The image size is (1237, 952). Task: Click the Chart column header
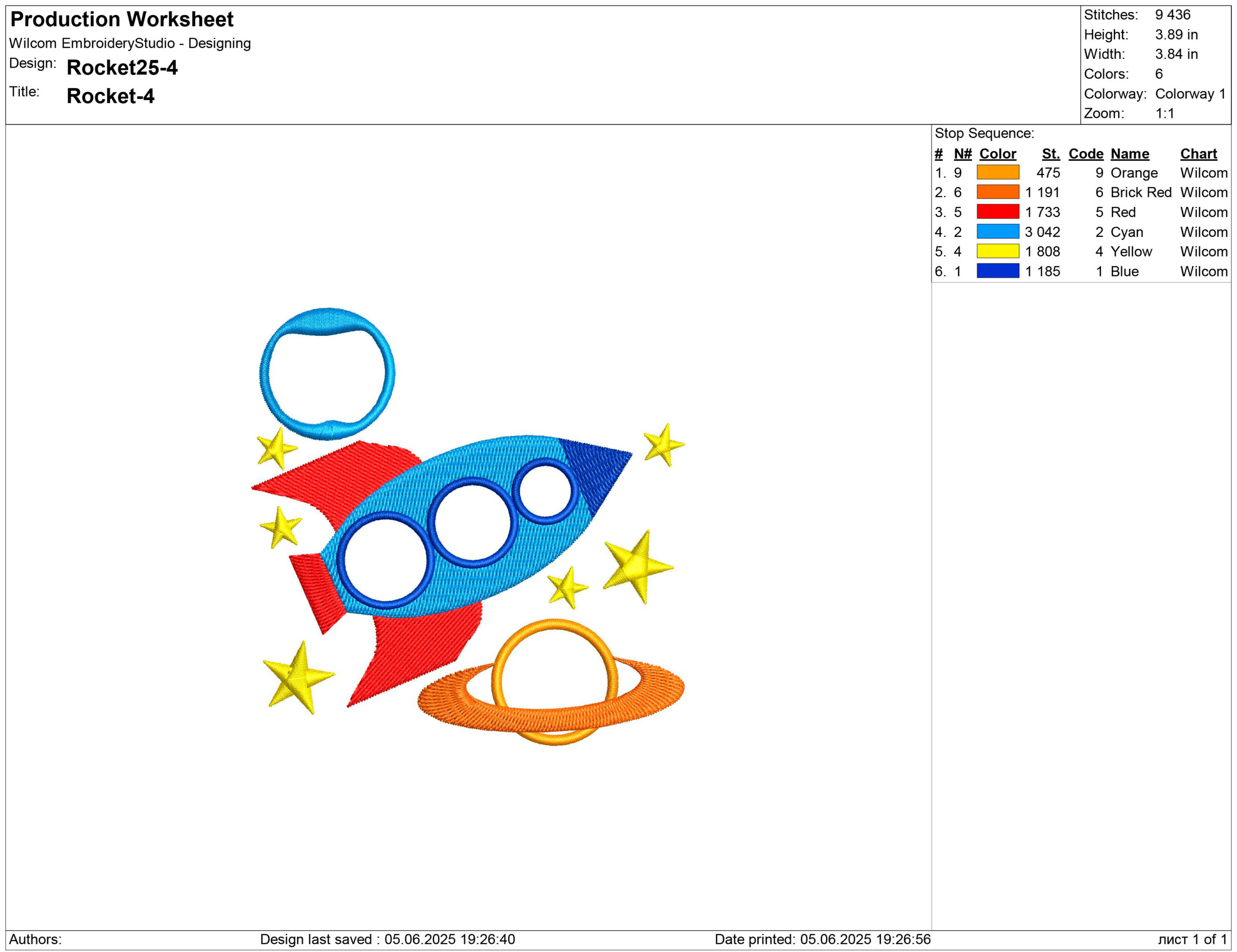click(1198, 154)
